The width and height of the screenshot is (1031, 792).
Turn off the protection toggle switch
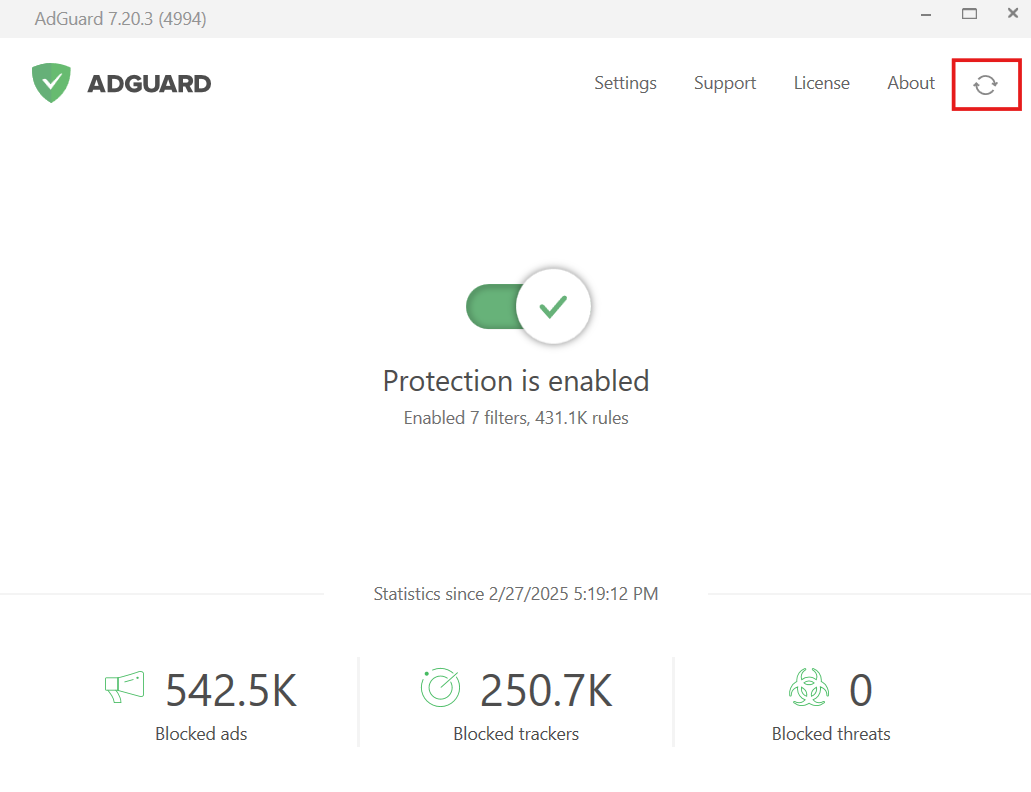coord(528,306)
